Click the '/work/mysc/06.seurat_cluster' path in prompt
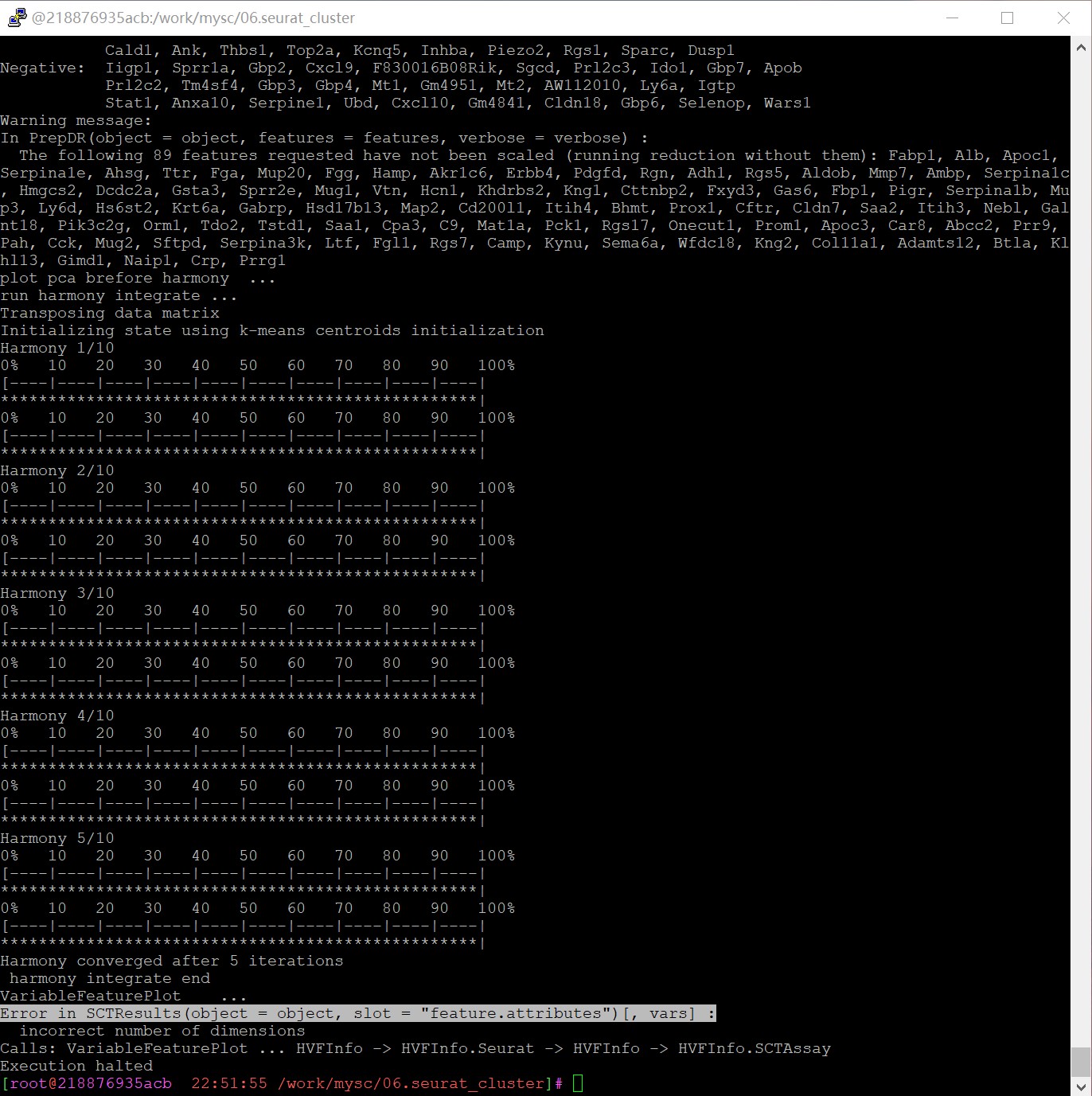This screenshot has height=1096, width=1092. pos(411,1084)
